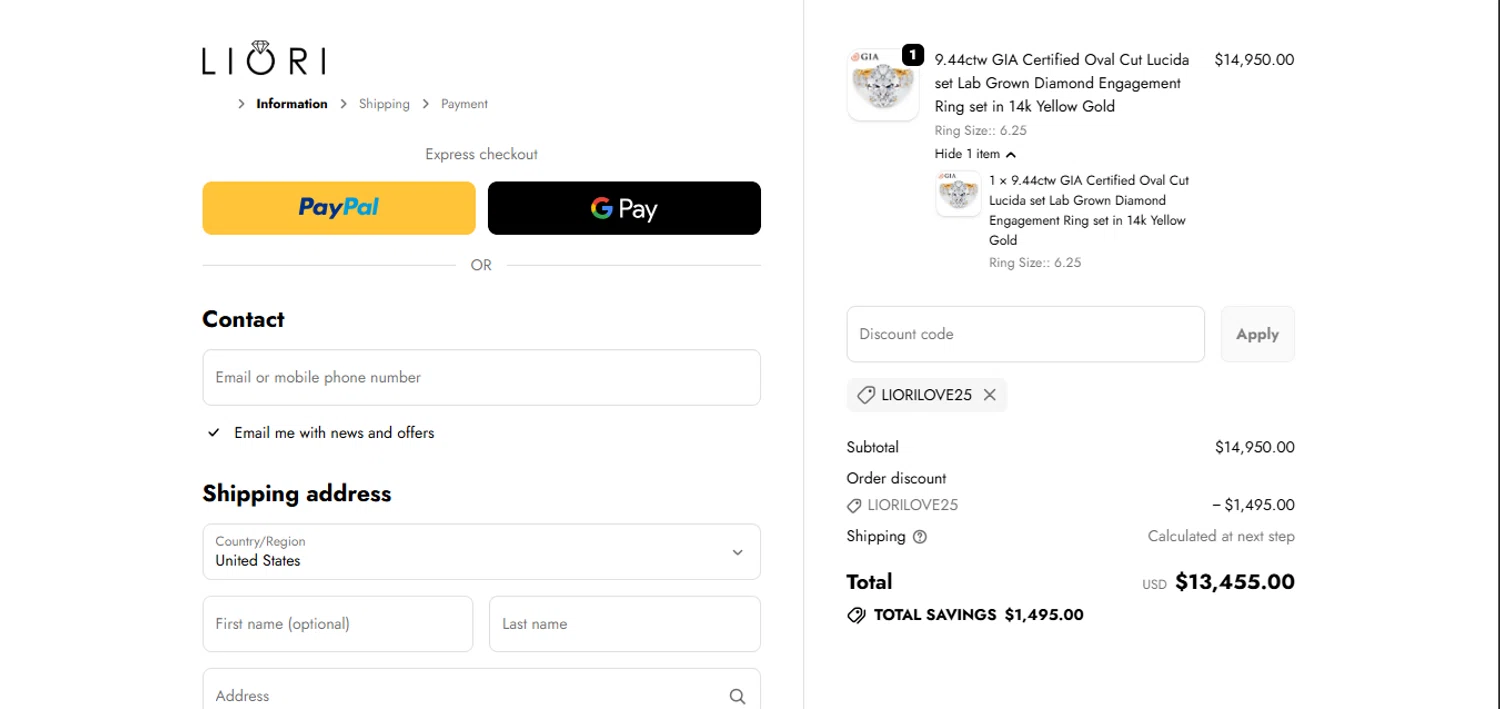This screenshot has width=1500, height=709.
Task: Click TOTAL SAVINGS $1,495.00 text
Action: coord(978,615)
